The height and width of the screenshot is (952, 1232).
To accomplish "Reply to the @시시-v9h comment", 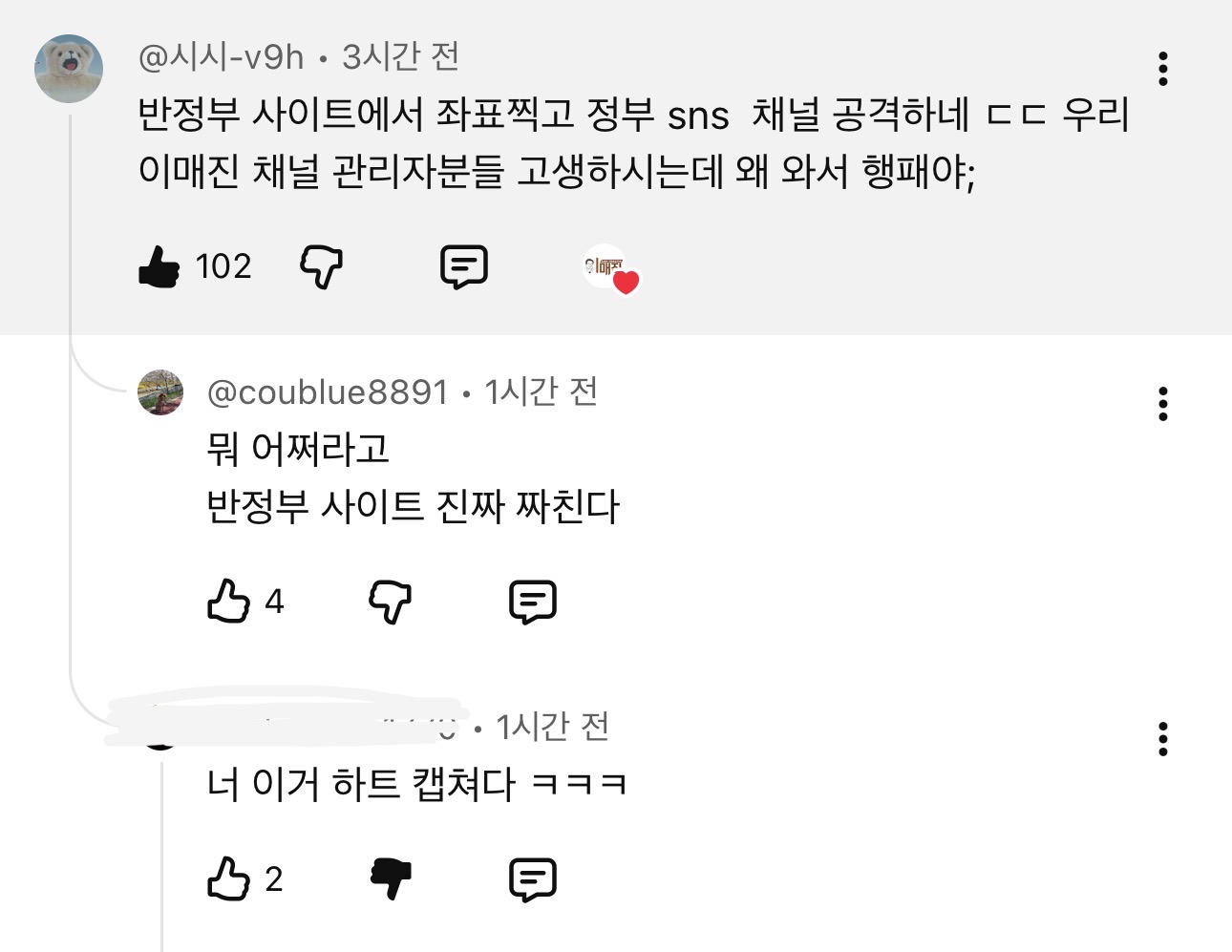I will click(464, 266).
